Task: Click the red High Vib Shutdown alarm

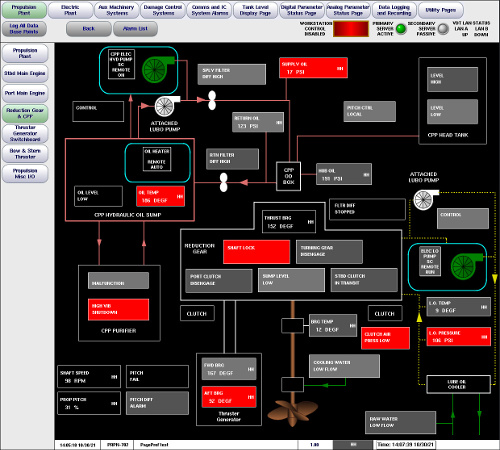Action: point(118,310)
